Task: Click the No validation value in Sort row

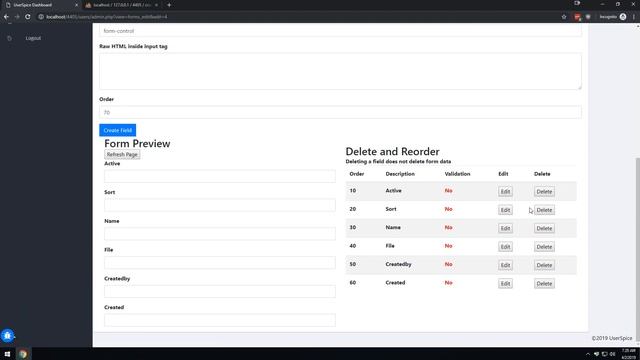Action: point(448,209)
